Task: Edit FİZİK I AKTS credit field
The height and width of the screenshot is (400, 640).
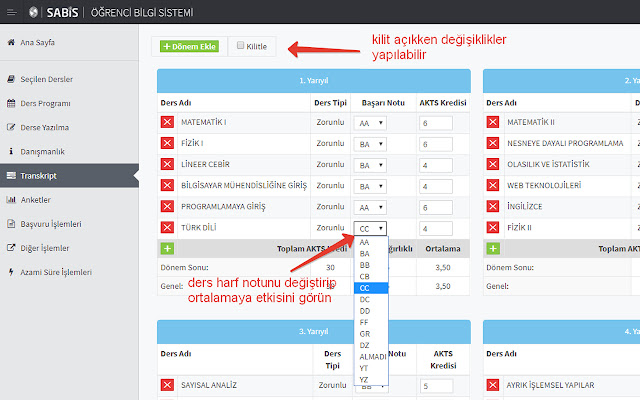Action: 436,144
